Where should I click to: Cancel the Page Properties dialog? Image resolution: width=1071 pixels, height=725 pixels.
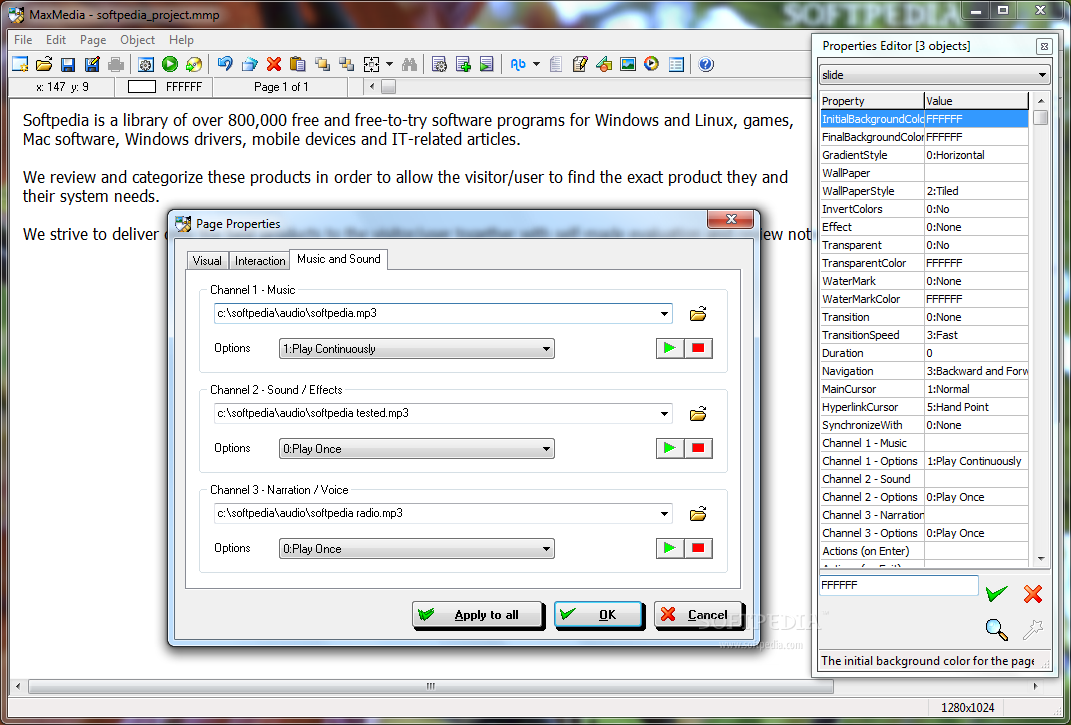699,615
